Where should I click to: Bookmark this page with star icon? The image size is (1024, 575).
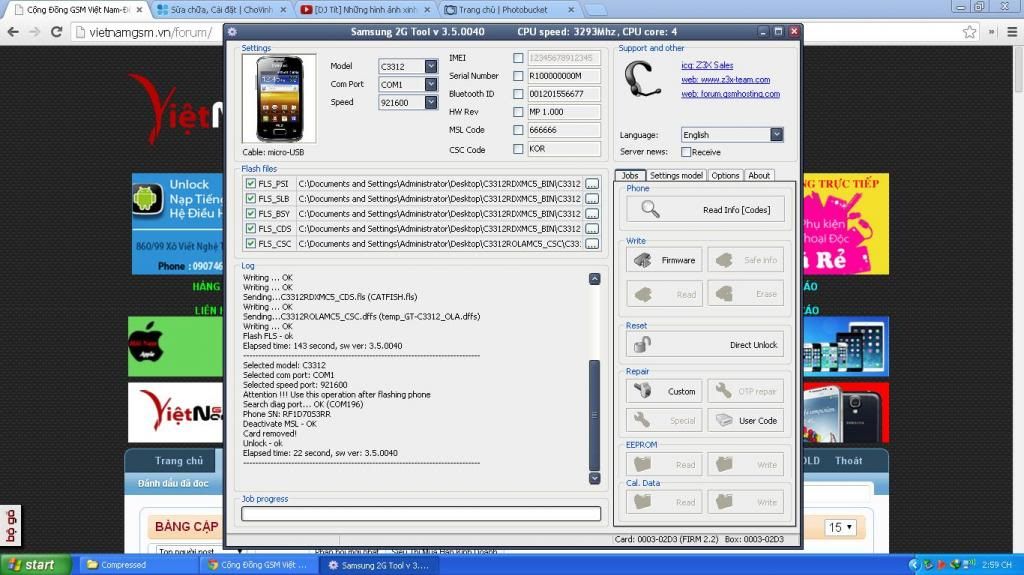point(969,31)
